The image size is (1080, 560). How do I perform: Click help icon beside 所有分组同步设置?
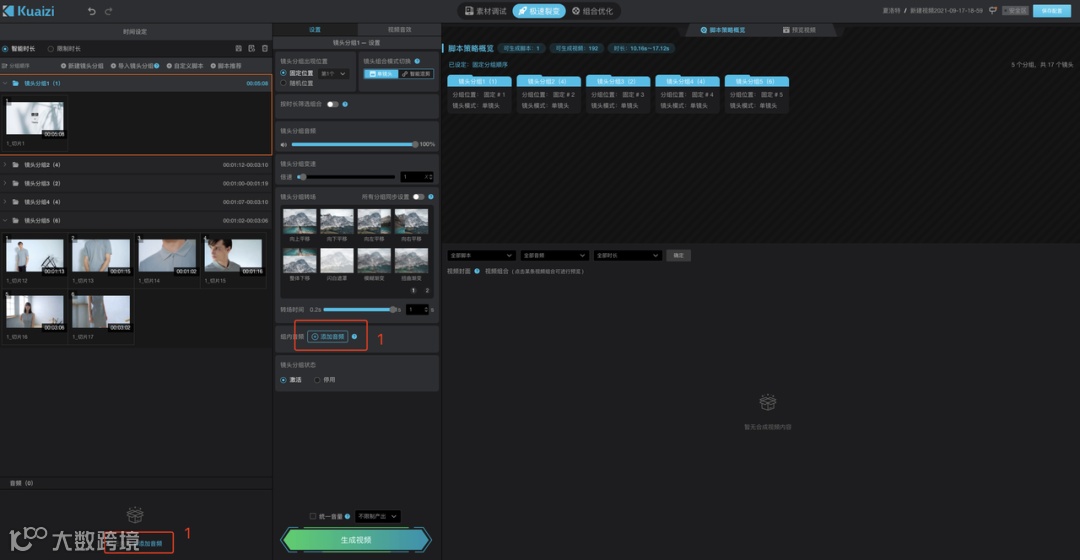coord(430,197)
